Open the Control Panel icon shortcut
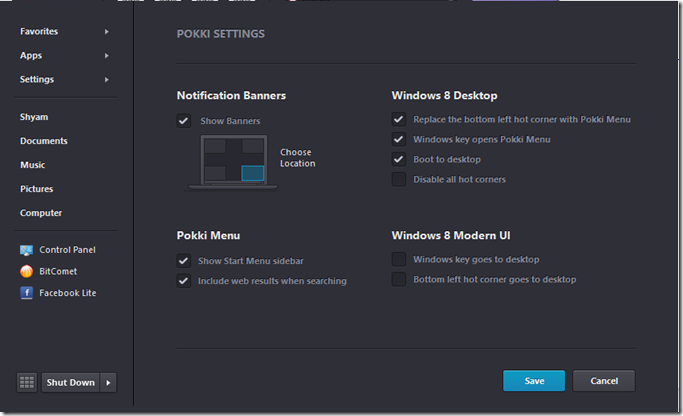 pyautogui.click(x=27, y=250)
